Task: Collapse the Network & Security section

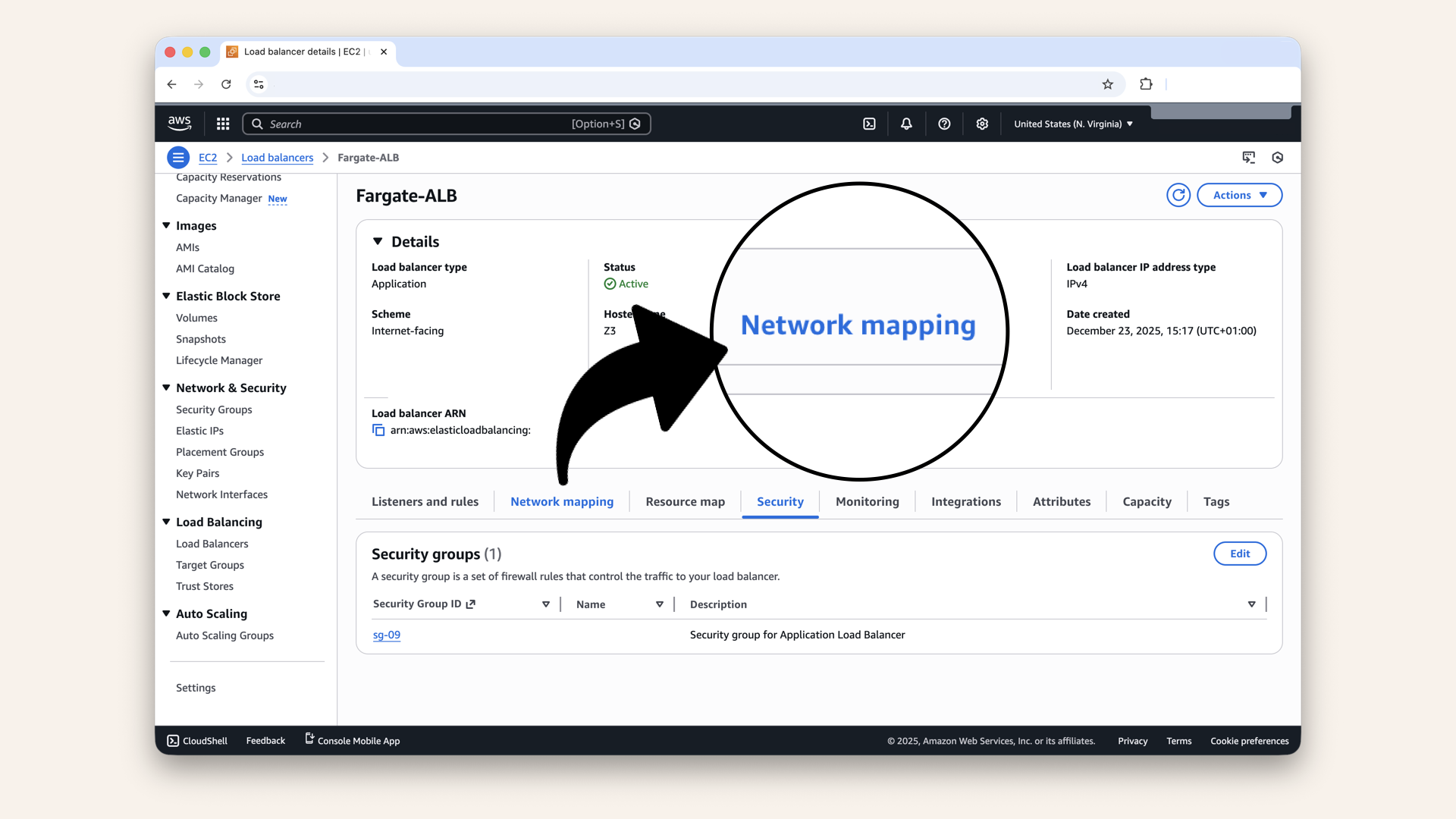Action: 166,388
